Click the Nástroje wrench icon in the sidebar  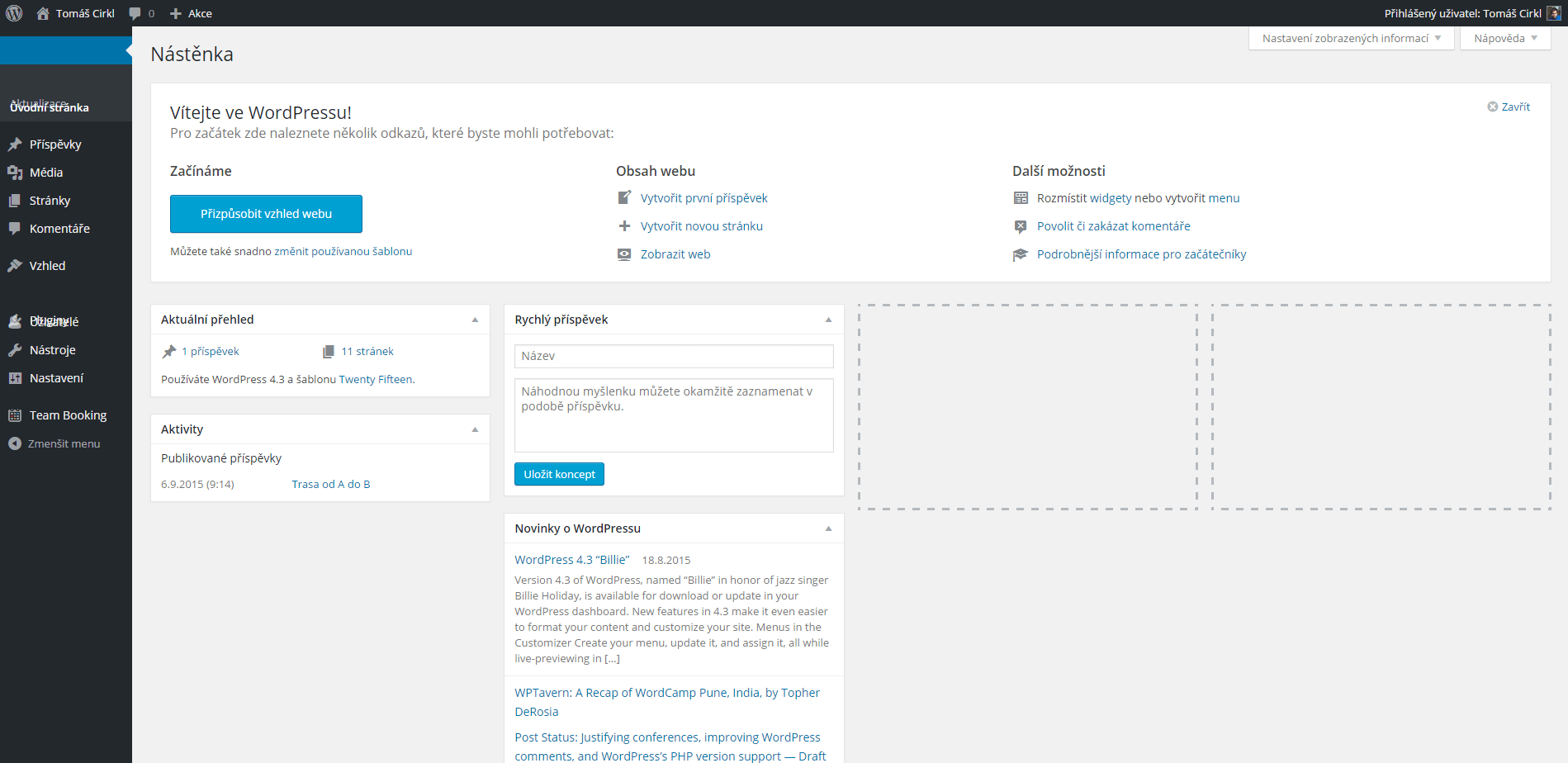(x=15, y=350)
